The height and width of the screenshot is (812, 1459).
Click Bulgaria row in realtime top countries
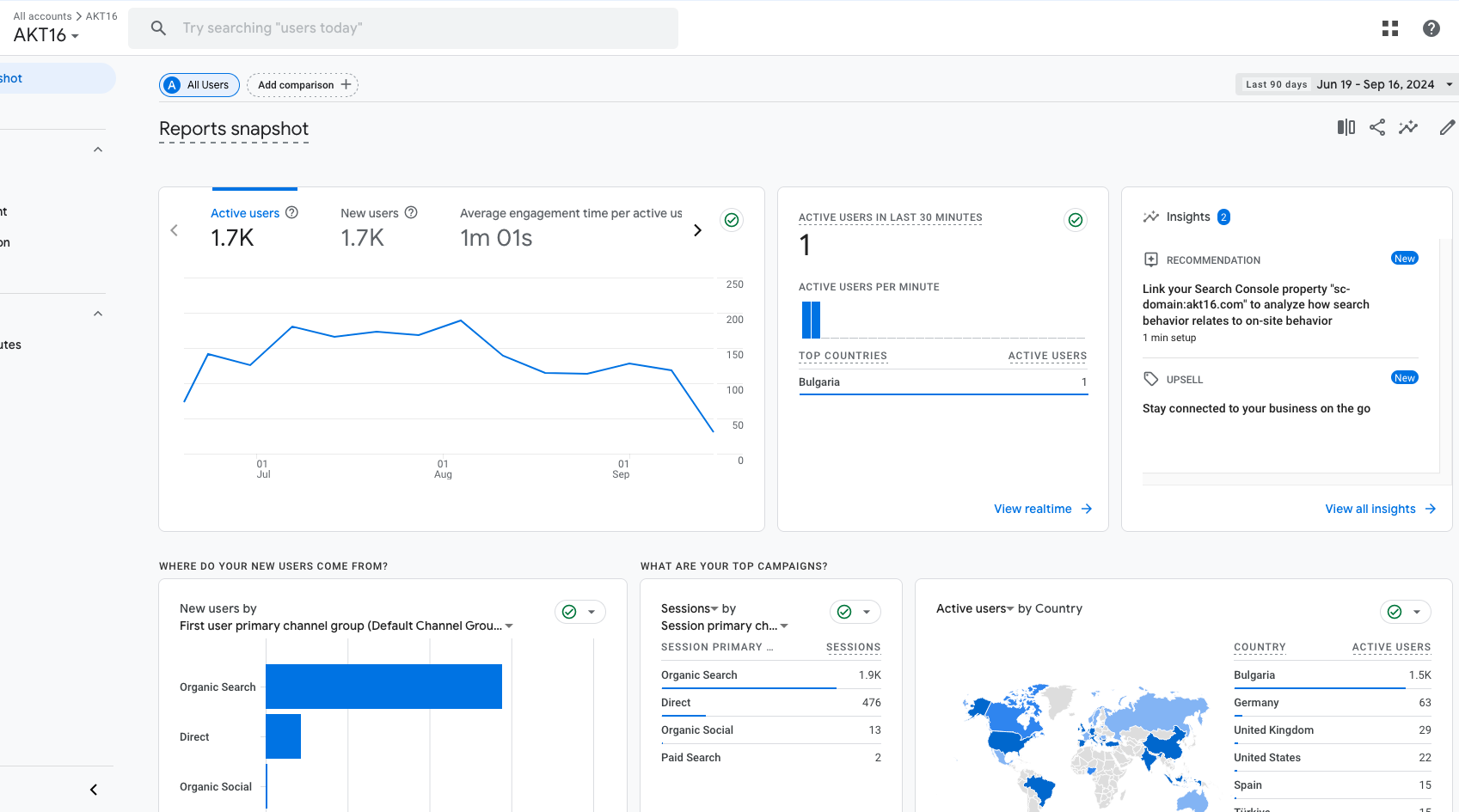943,382
